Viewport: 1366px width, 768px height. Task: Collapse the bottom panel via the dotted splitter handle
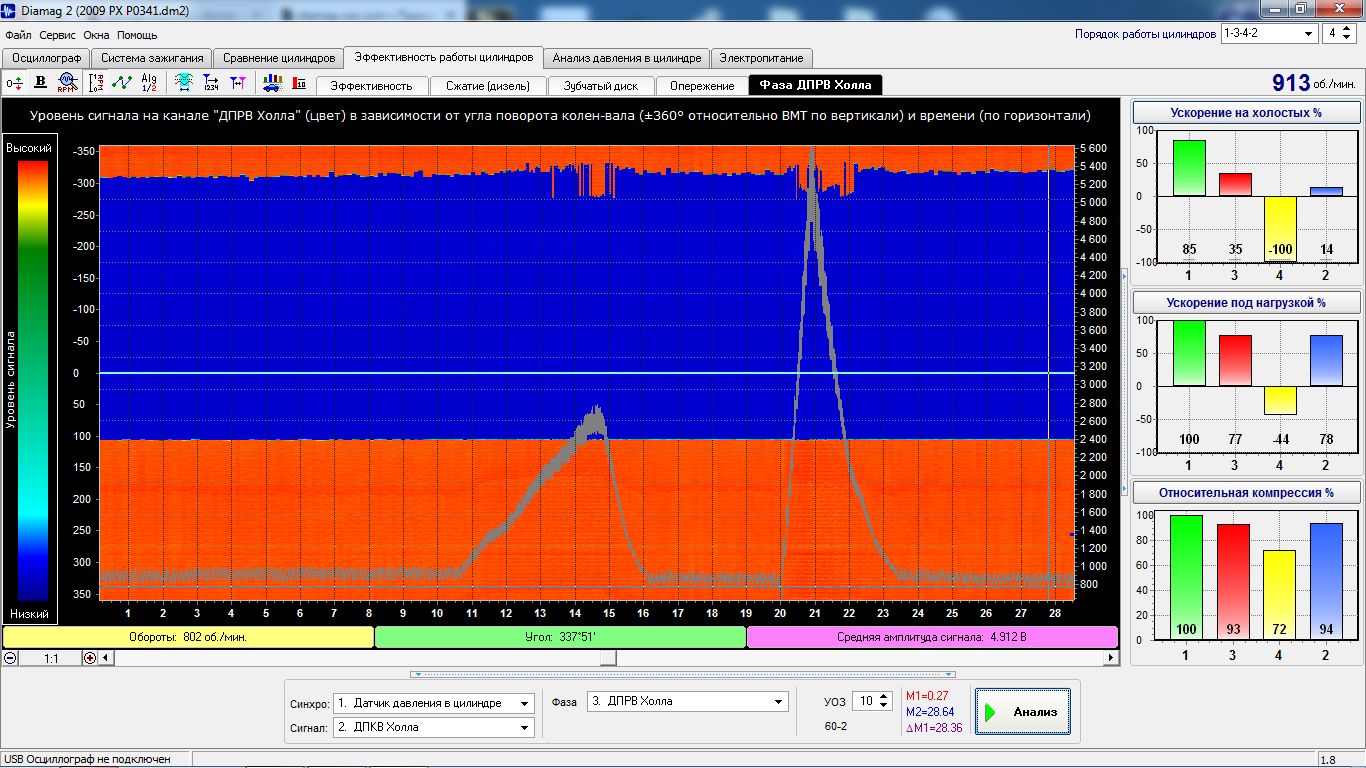coord(683,675)
